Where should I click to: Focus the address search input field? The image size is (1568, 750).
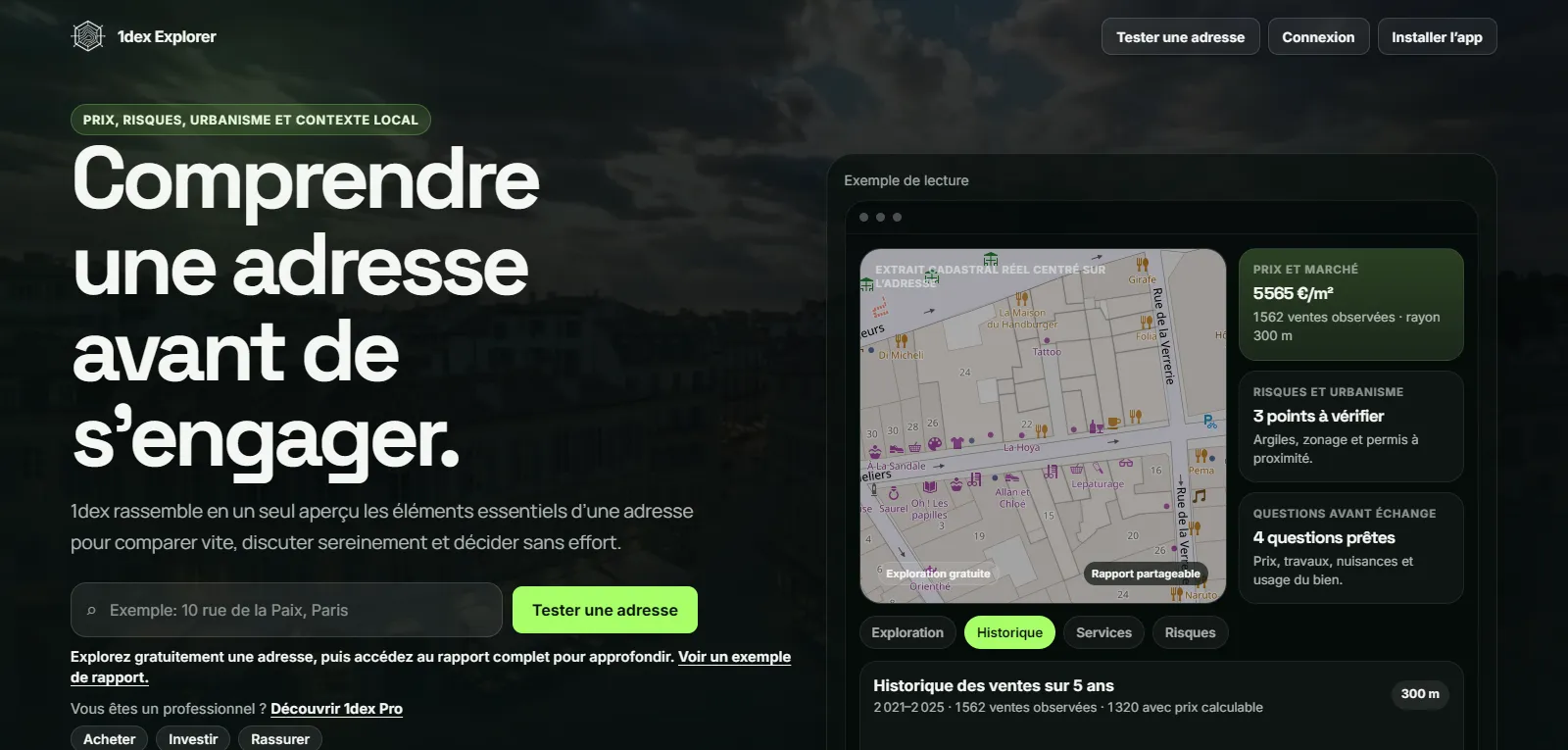click(x=286, y=610)
